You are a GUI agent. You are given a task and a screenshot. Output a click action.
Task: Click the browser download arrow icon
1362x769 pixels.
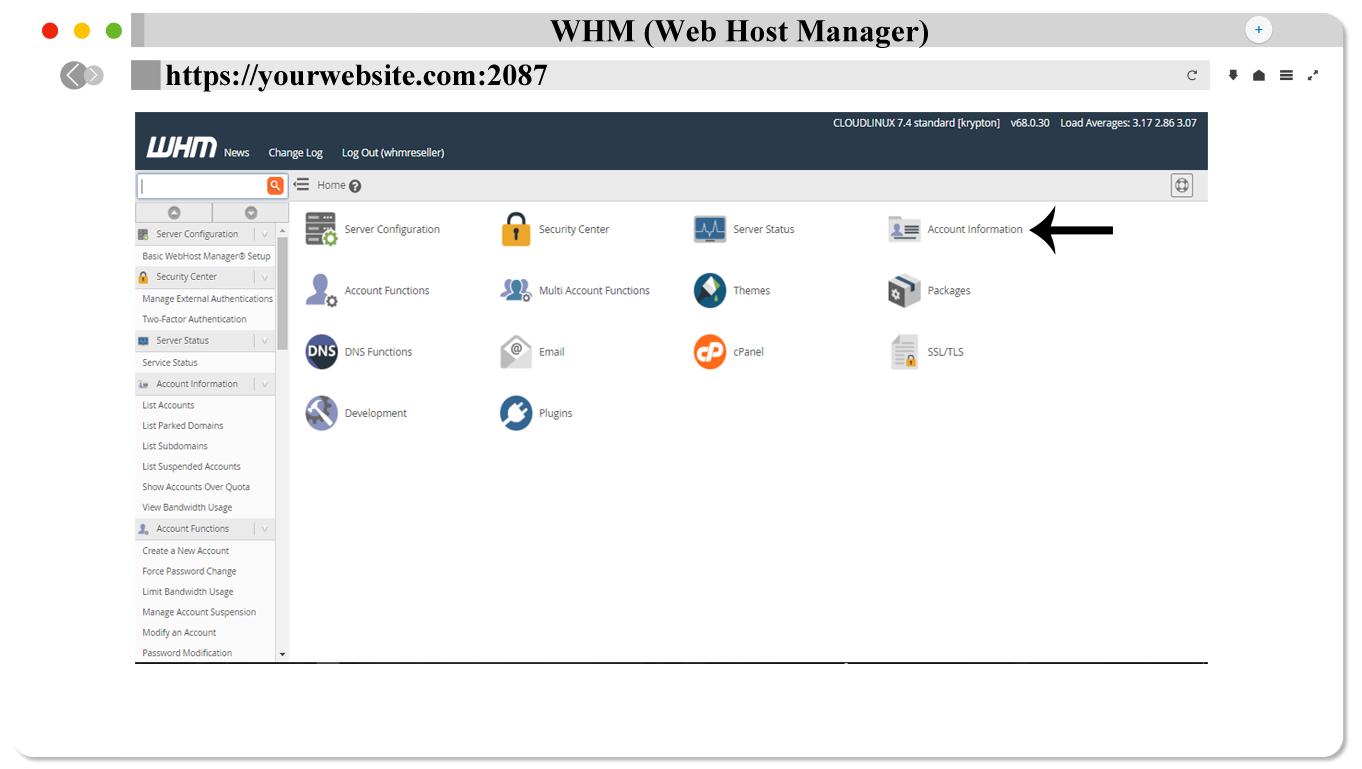click(1233, 75)
